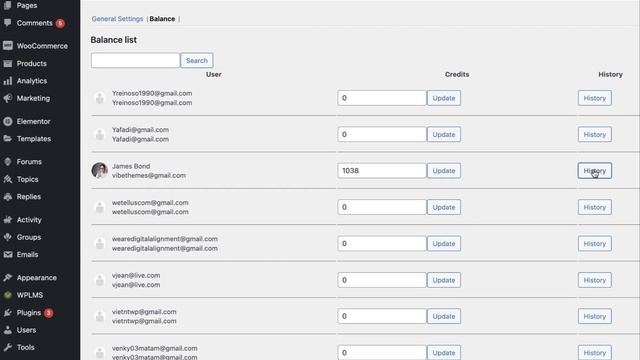Click the Comments speech bubble icon
The image size is (640, 360).
tap(8, 23)
